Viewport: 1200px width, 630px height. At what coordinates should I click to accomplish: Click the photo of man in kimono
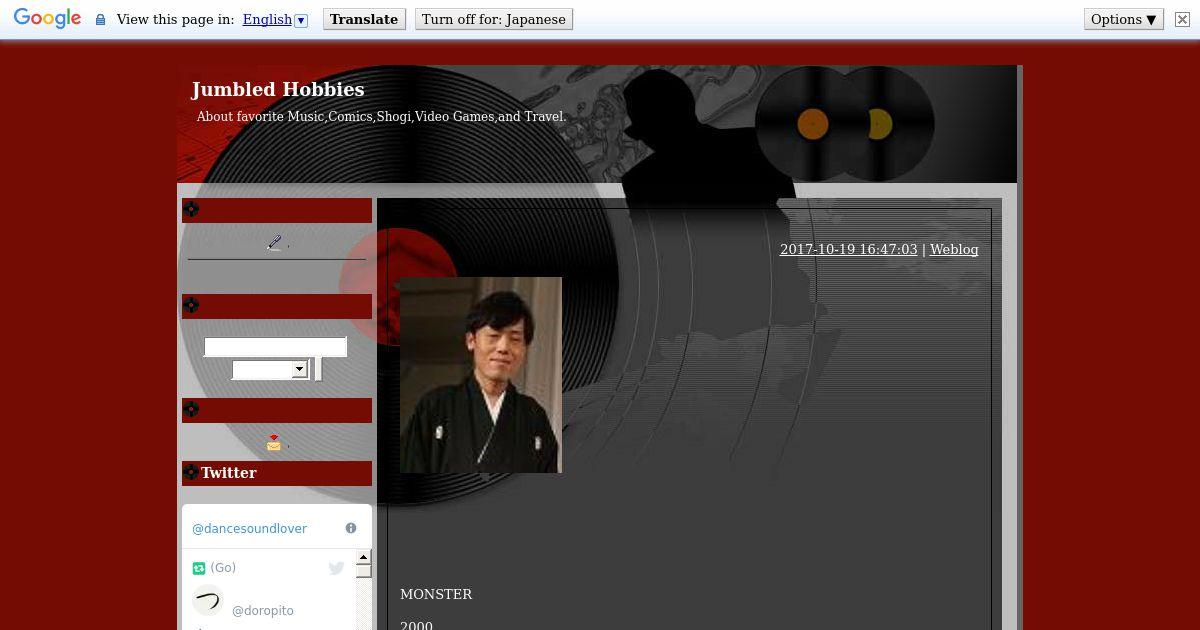(x=481, y=375)
